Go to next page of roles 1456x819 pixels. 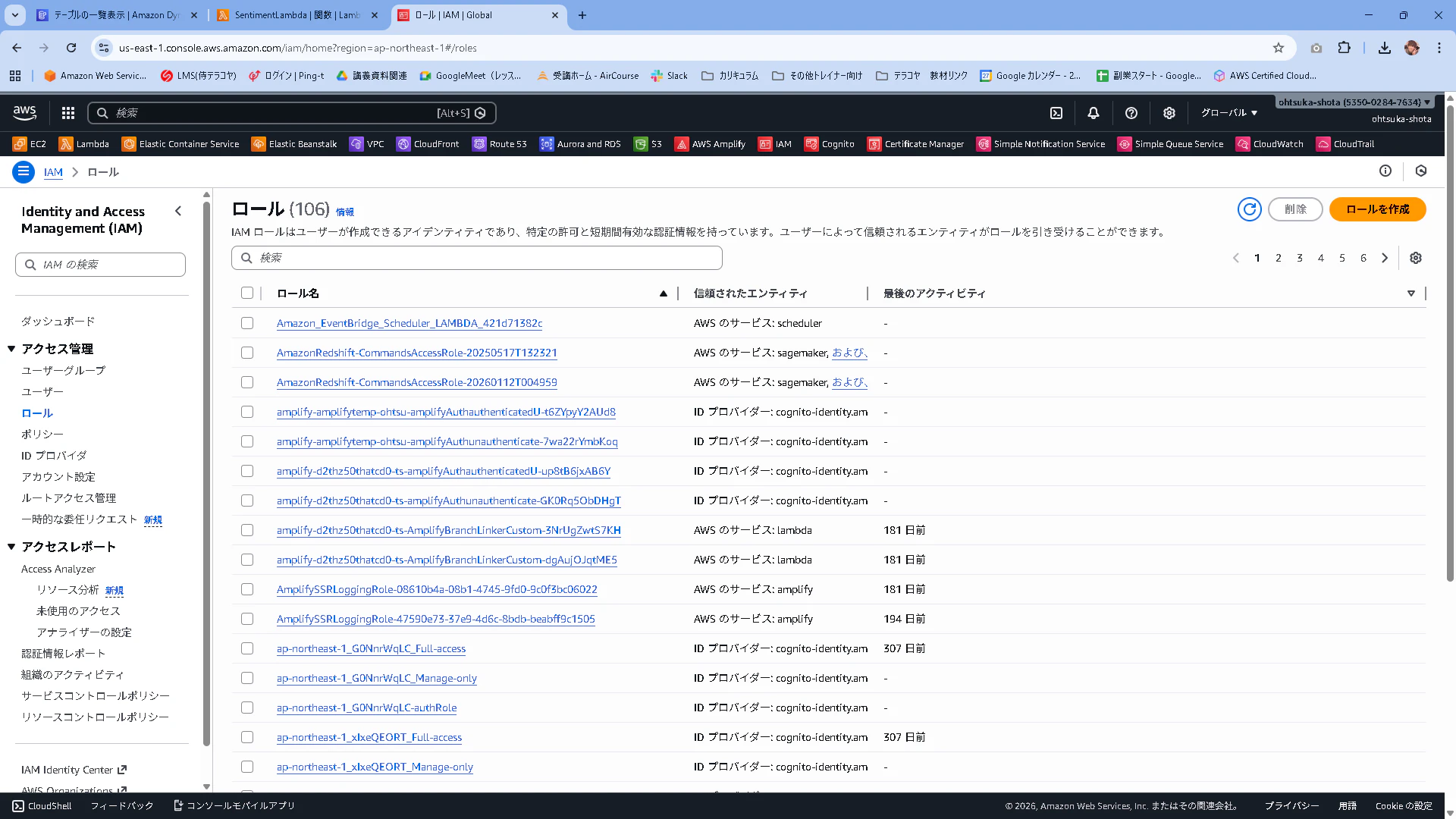[1385, 258]
